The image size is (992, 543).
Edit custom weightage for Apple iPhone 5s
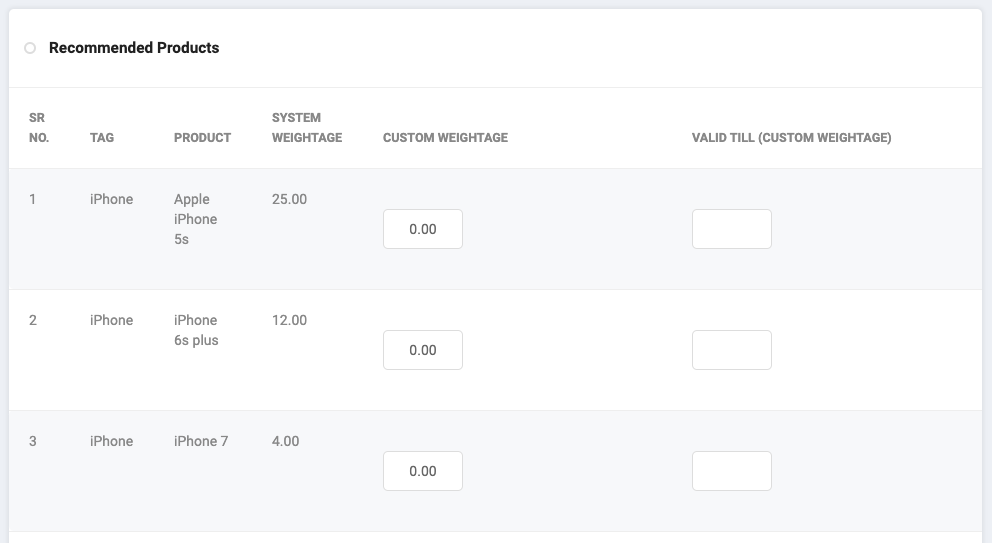point(423,229)
